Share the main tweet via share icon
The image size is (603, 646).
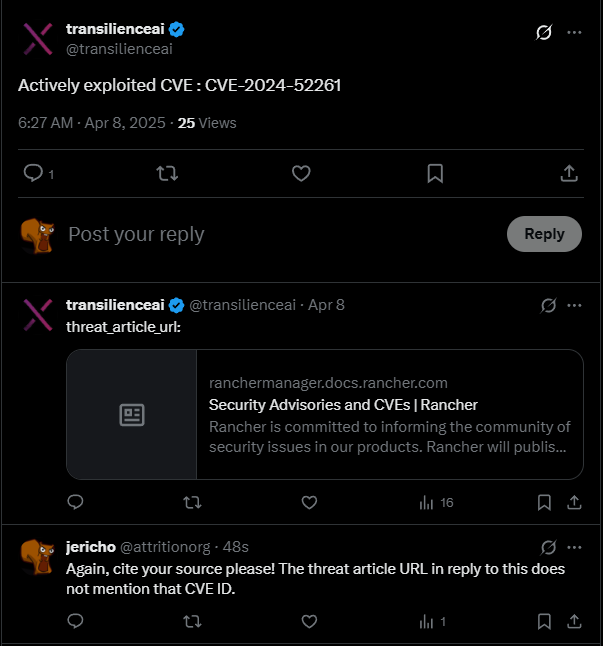pyautogui.click(x=569, y=174)
